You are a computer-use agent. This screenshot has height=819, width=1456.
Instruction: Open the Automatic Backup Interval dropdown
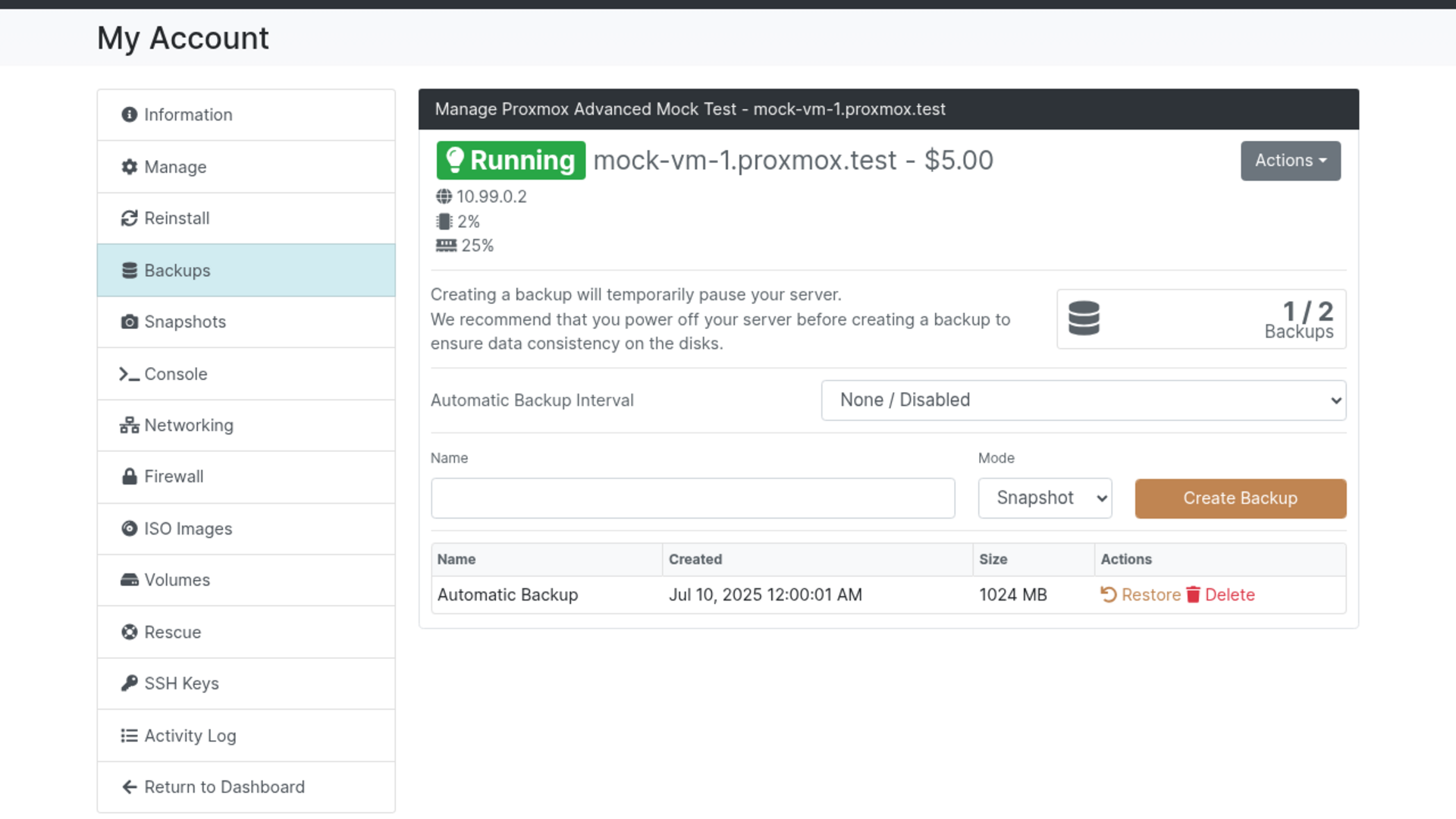click(1083, 400)
